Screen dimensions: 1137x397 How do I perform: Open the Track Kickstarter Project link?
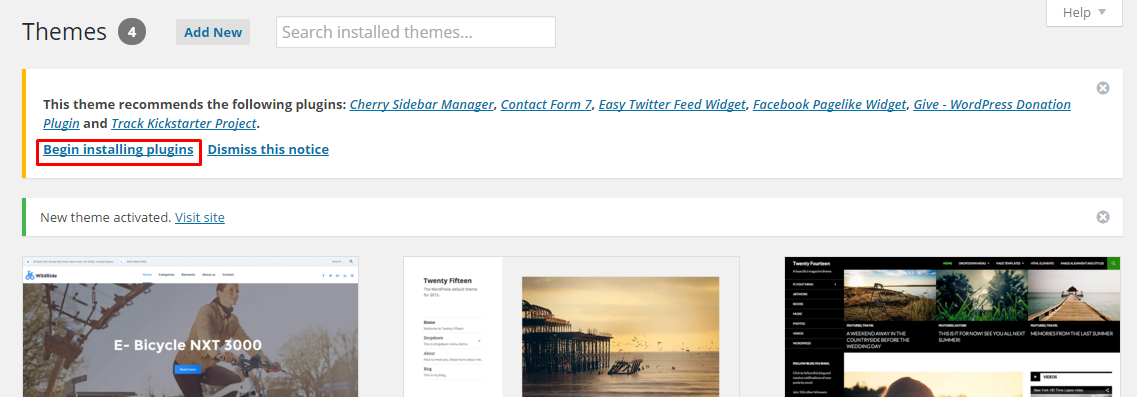click(x=184, y=123)
